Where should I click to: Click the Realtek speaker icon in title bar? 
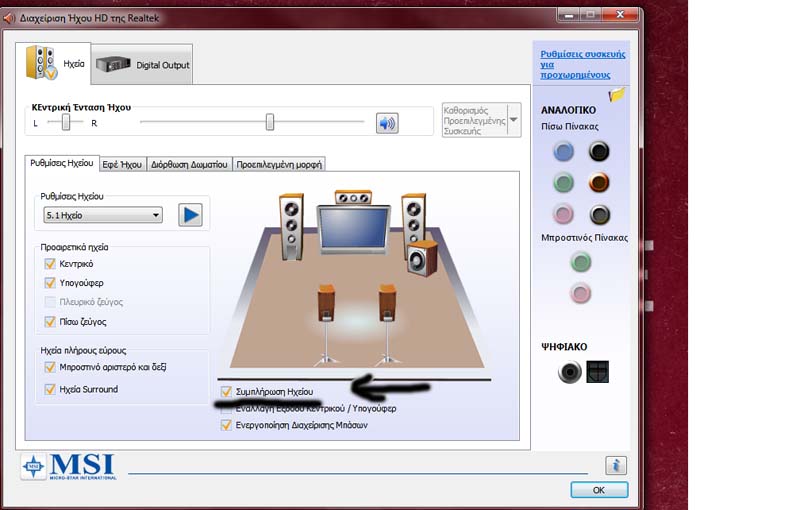[x=9, y=19]
